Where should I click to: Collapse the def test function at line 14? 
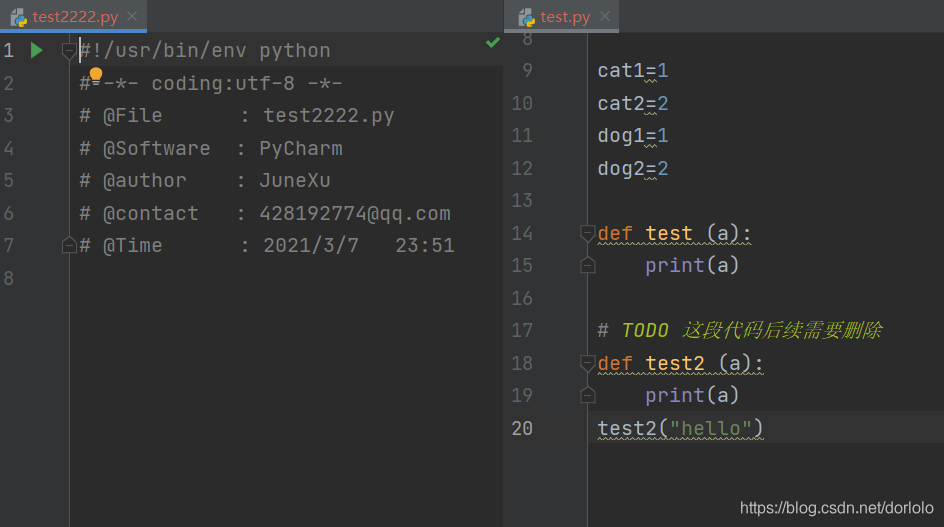(587, 233)
